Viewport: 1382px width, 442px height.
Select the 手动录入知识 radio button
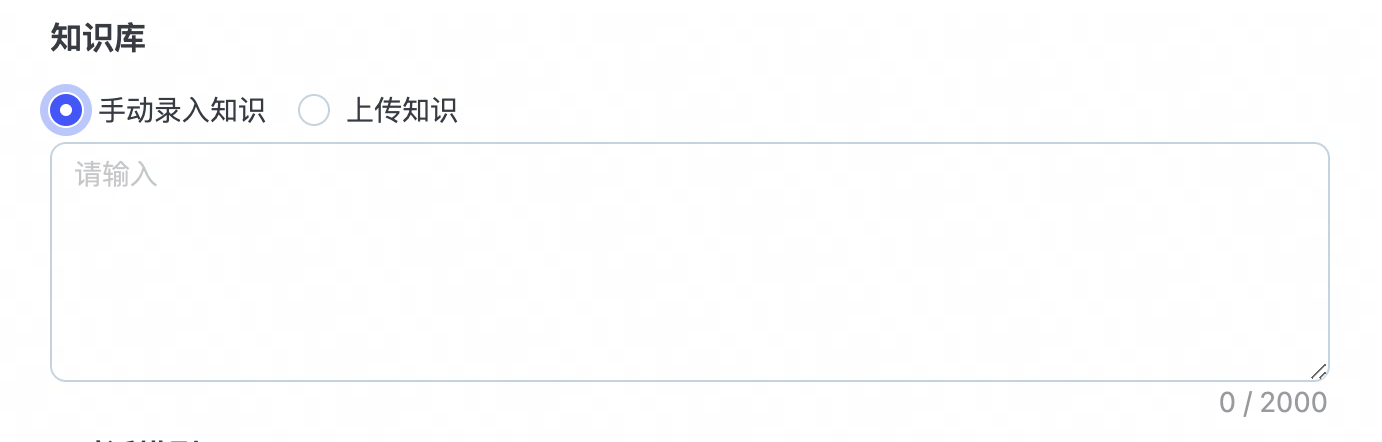pos(66,110)
